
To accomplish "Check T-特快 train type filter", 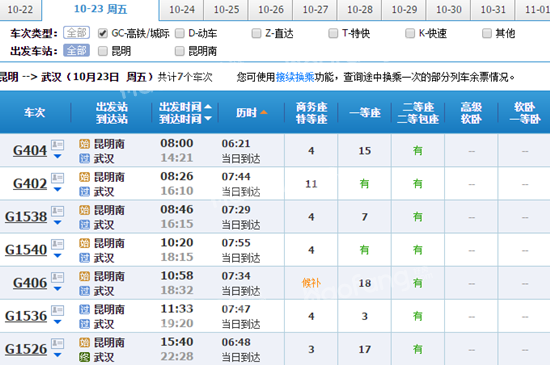I will click(333, 33).
